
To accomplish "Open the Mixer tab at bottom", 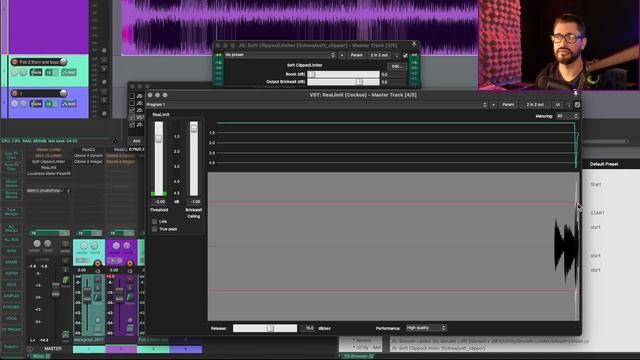I will [39, 356].
